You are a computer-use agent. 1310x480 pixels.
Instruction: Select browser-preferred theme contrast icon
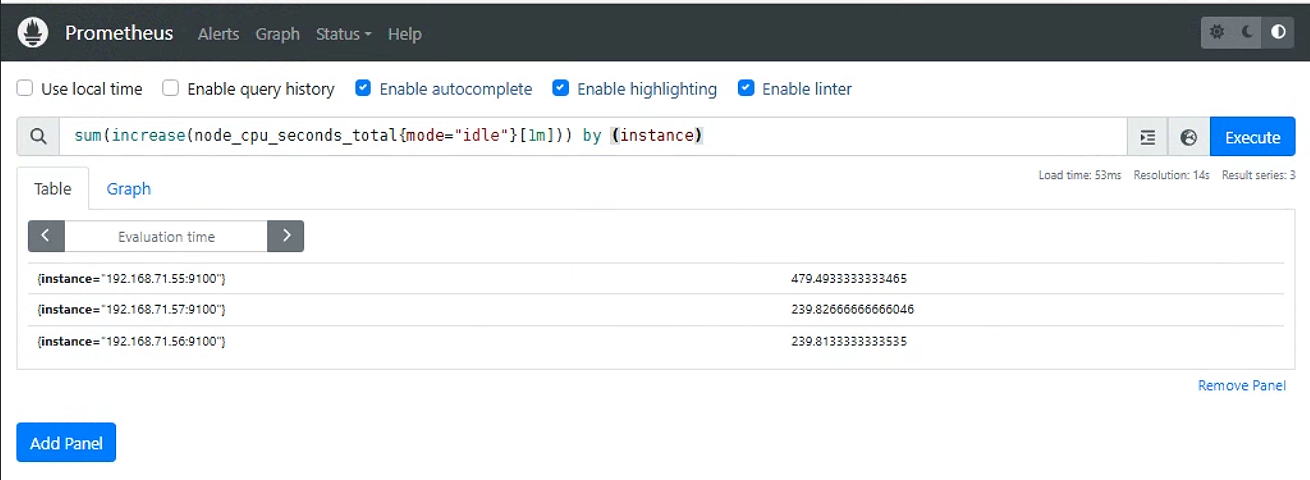1278,32
